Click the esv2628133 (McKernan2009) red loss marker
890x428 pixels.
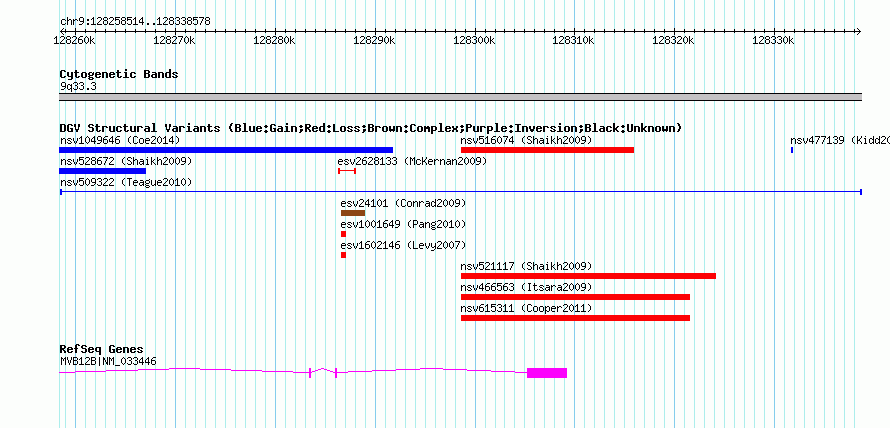tap(347, 171)
